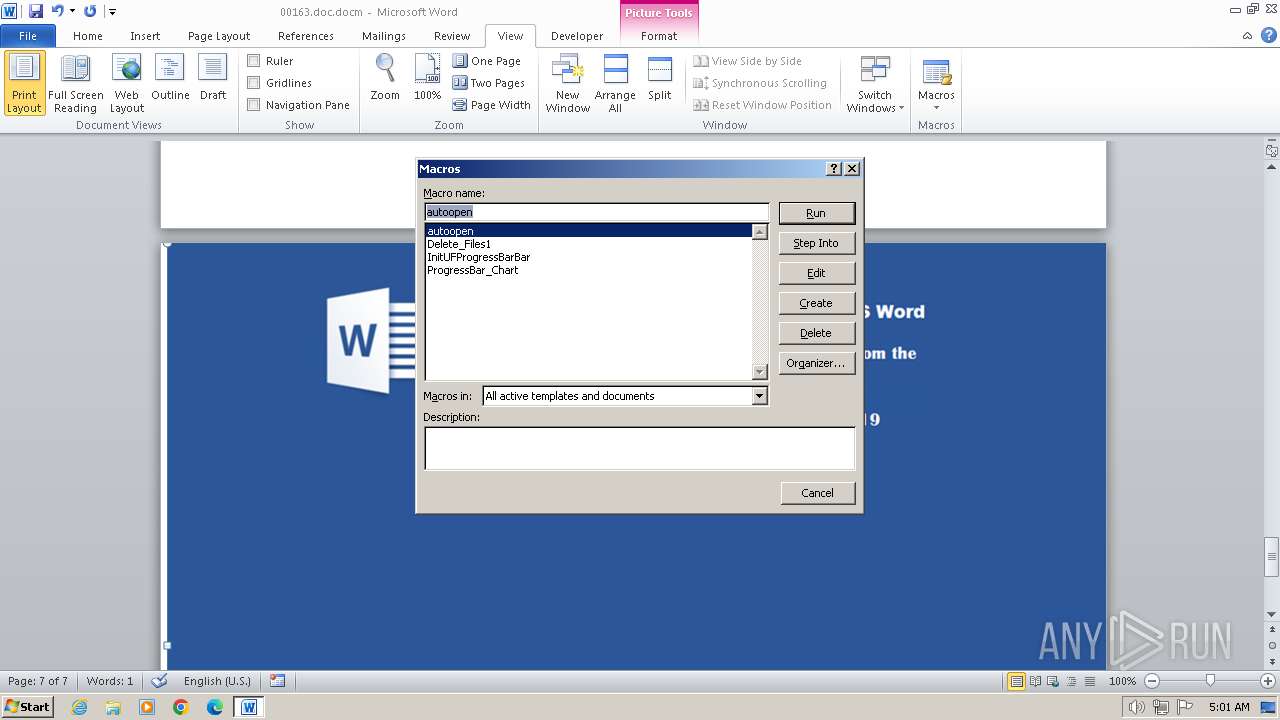The height and width of the screenshot is (720, 1280).
Task: Click the spelling check status icon
Action: pos(159,681)
